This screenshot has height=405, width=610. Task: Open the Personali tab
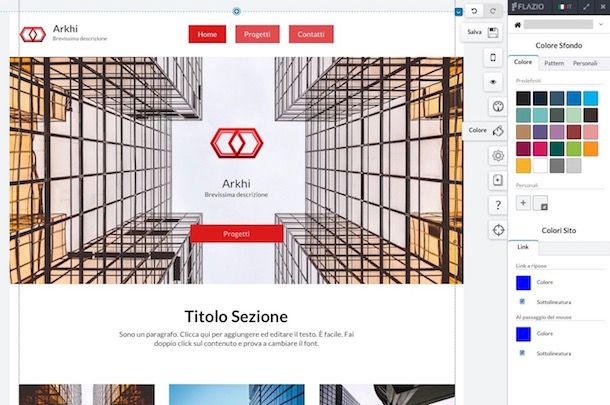[x=585, y=63]
